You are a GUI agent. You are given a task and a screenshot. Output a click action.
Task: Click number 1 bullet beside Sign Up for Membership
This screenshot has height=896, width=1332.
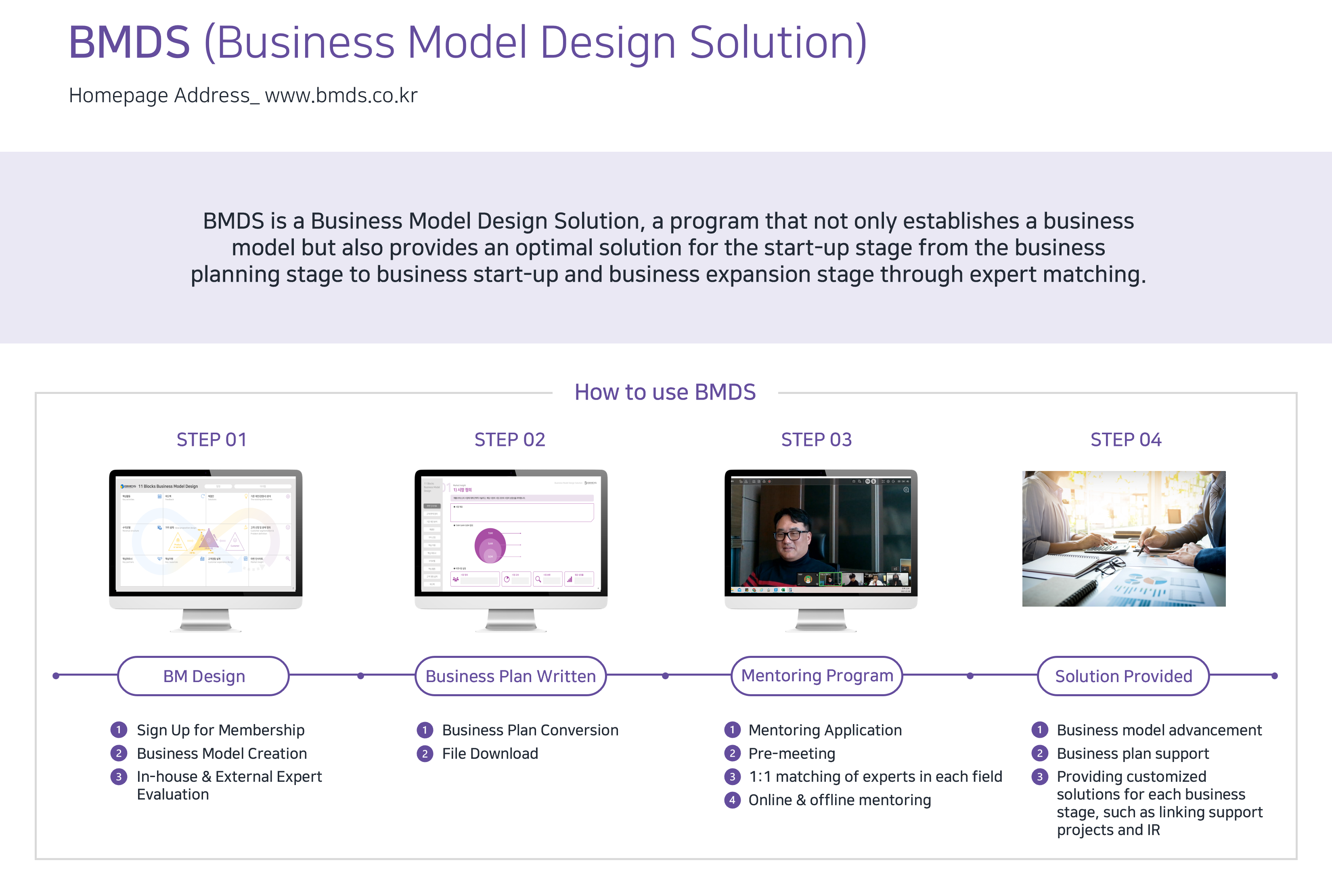click(x=118, y=730)
